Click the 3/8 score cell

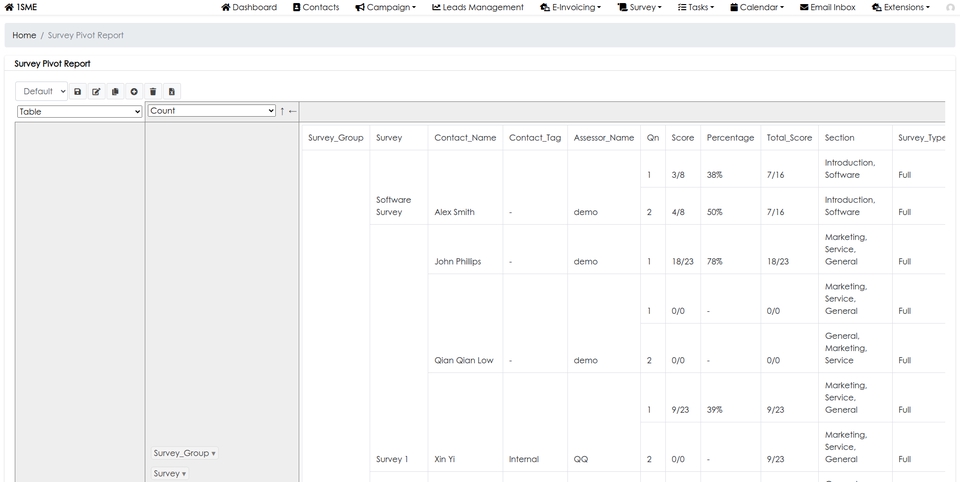click(x=678, y=175)
